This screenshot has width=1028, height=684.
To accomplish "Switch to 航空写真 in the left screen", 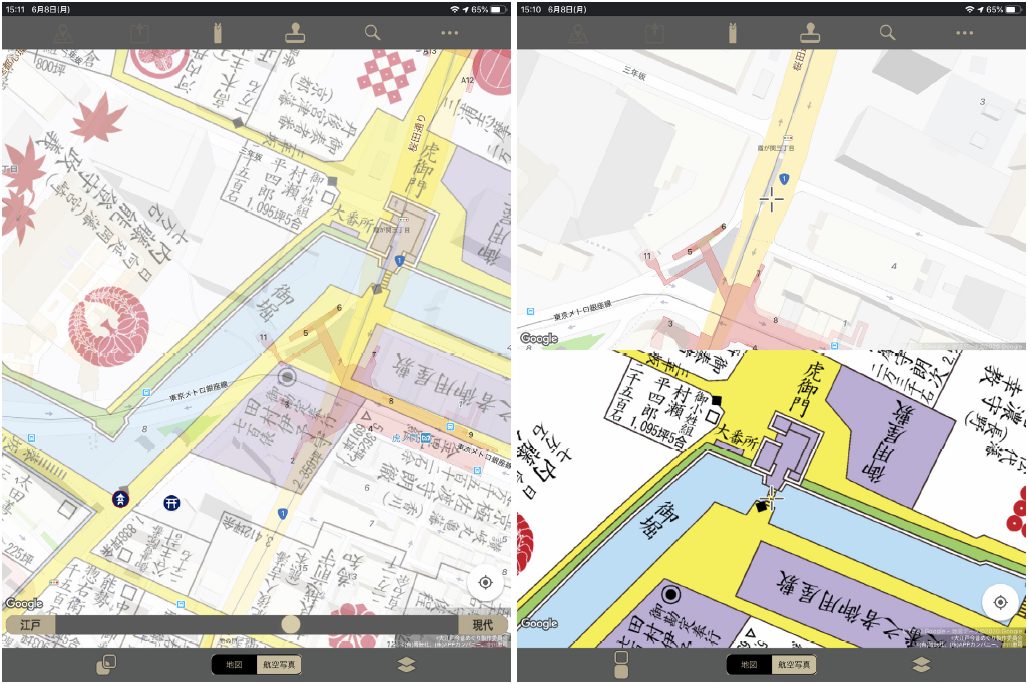I will pyautogui.click(x=279, y=665).
